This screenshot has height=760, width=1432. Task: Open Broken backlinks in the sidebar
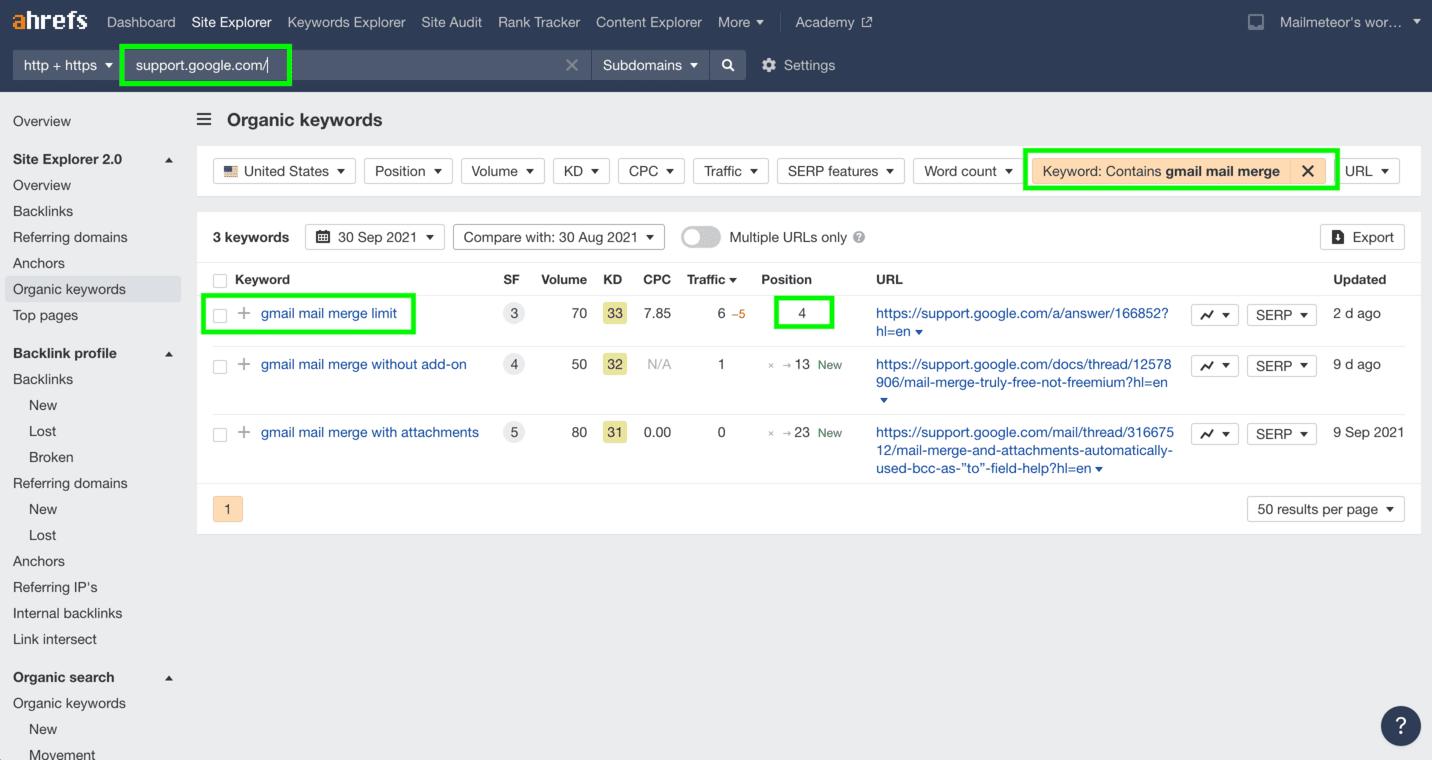[x=51, y=457]
